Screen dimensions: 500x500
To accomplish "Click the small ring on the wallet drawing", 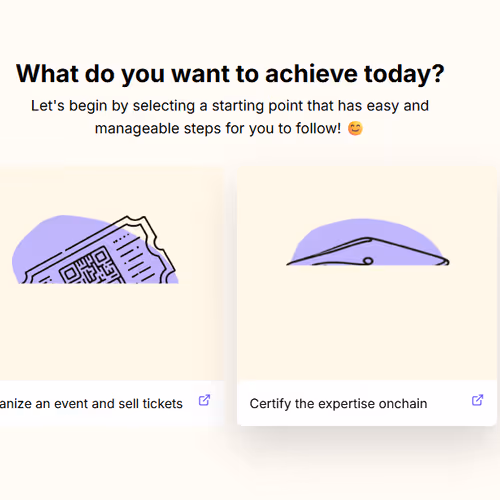I will coord(368,261).
